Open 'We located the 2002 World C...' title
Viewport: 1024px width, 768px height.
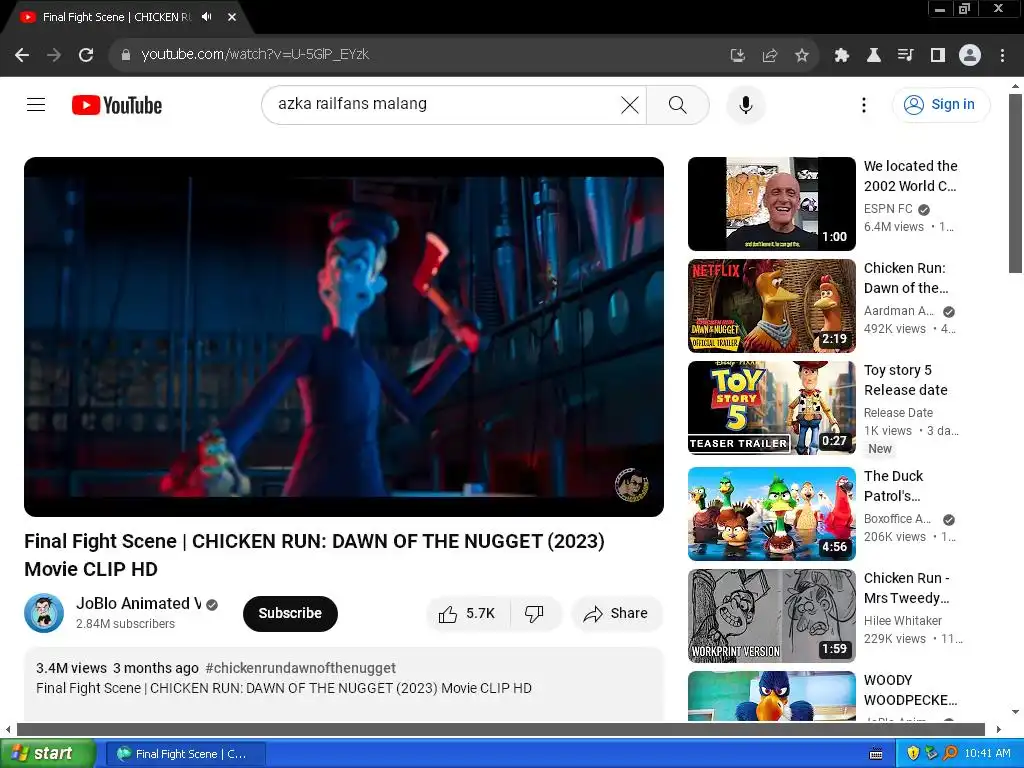pyautogui.click(x=910, y=176)
